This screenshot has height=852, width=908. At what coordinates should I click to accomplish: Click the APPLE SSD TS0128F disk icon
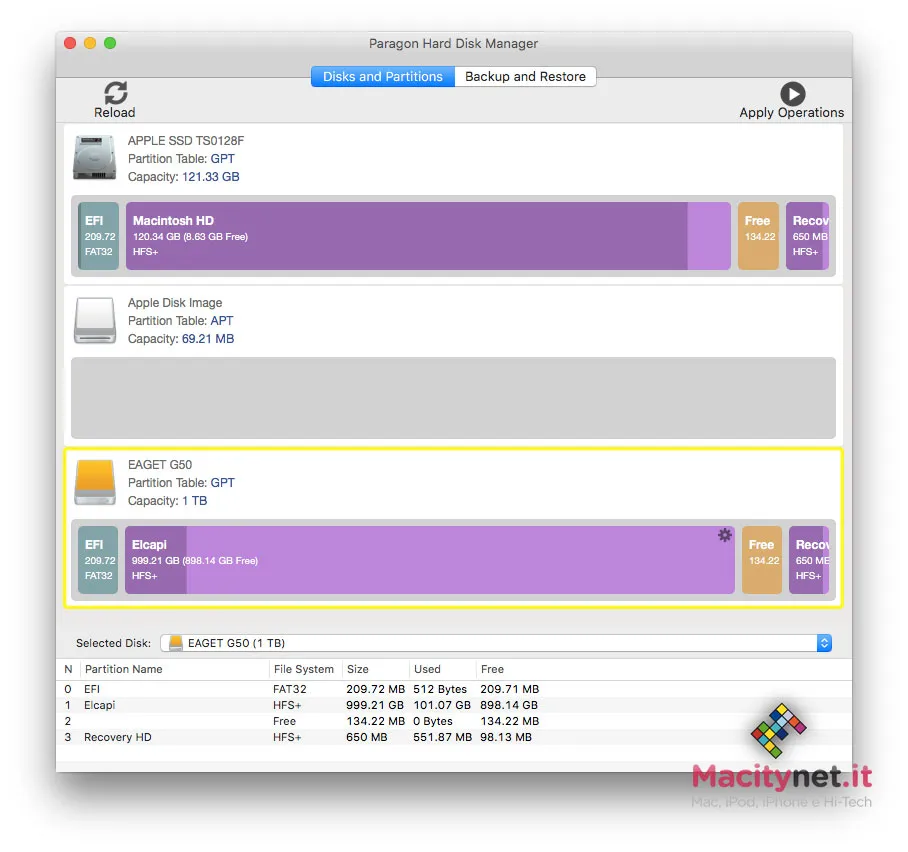coord(93,158)
